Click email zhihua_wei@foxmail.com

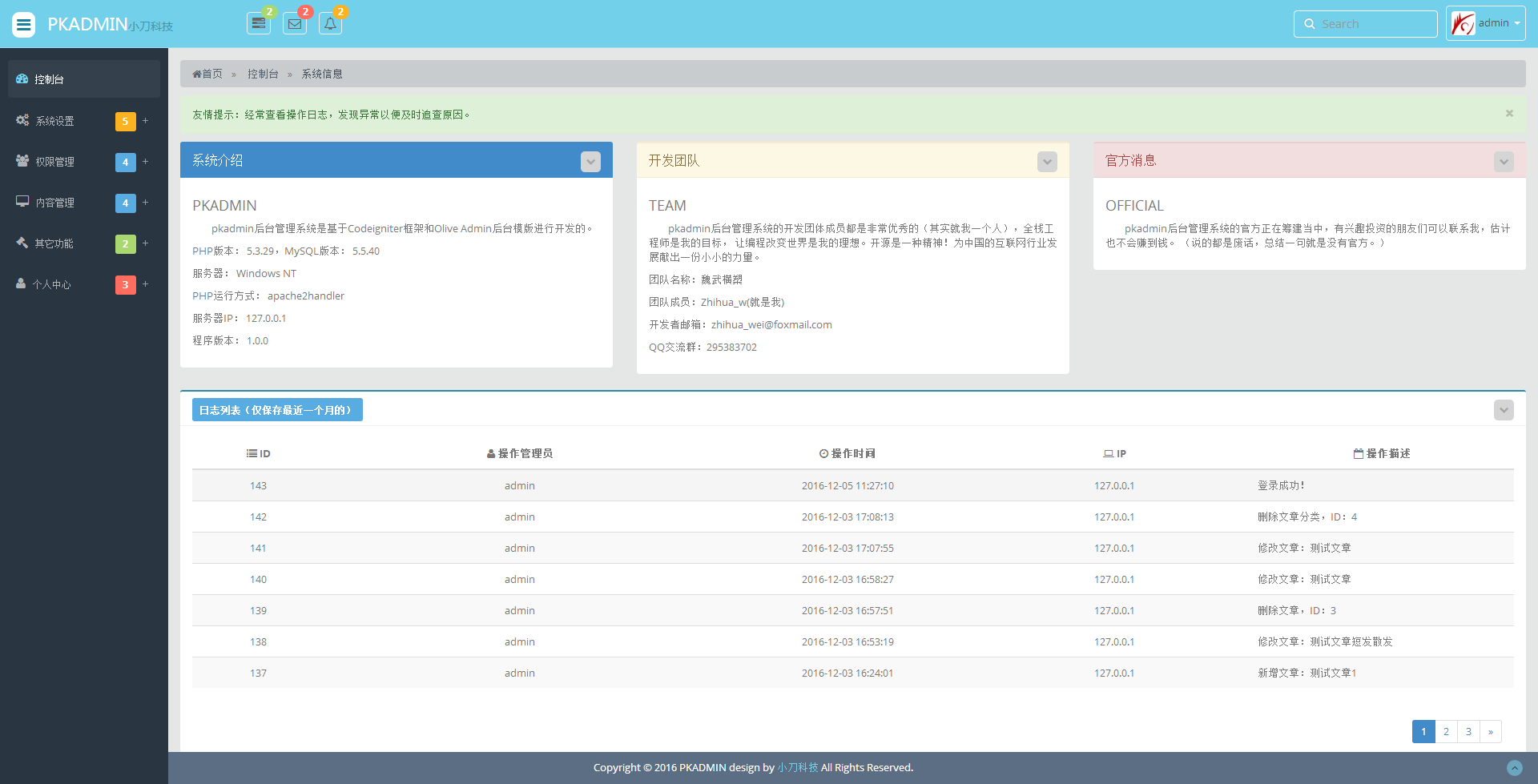(771, 324)
